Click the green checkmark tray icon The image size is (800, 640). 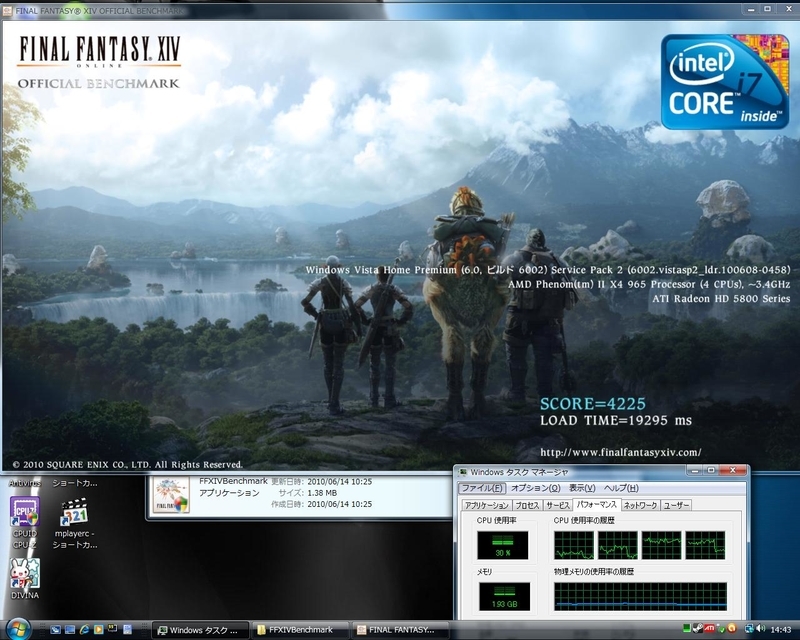pos(721,629)
